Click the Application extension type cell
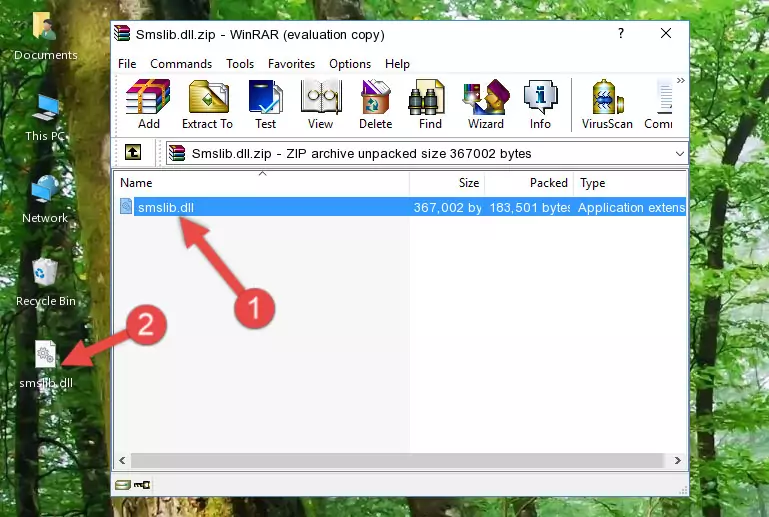 click(x=631, y=207)
